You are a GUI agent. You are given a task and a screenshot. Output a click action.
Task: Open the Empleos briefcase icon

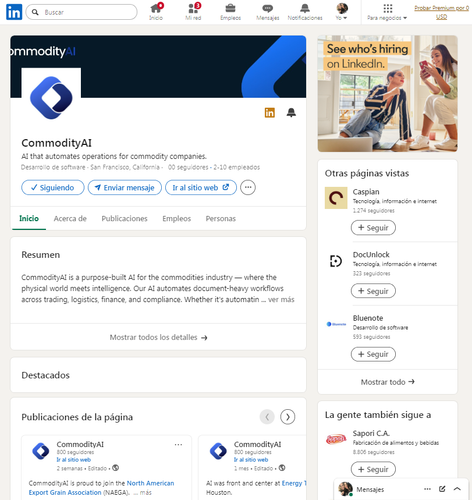point(230,12)
